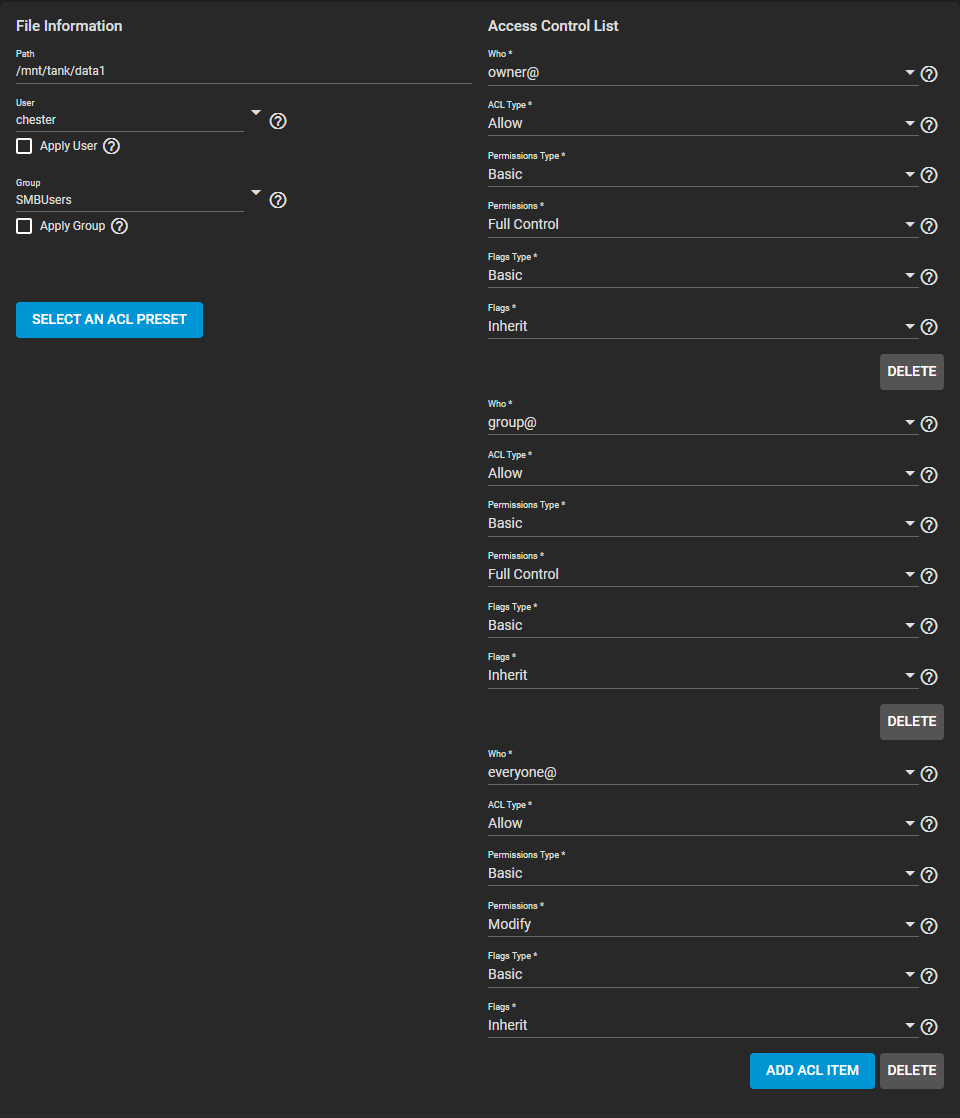The width and height of the screenshot is (960, 1118).
Task: Click help icon for Modify permissions
Action: pyautogui.click(x=929, y=926)
